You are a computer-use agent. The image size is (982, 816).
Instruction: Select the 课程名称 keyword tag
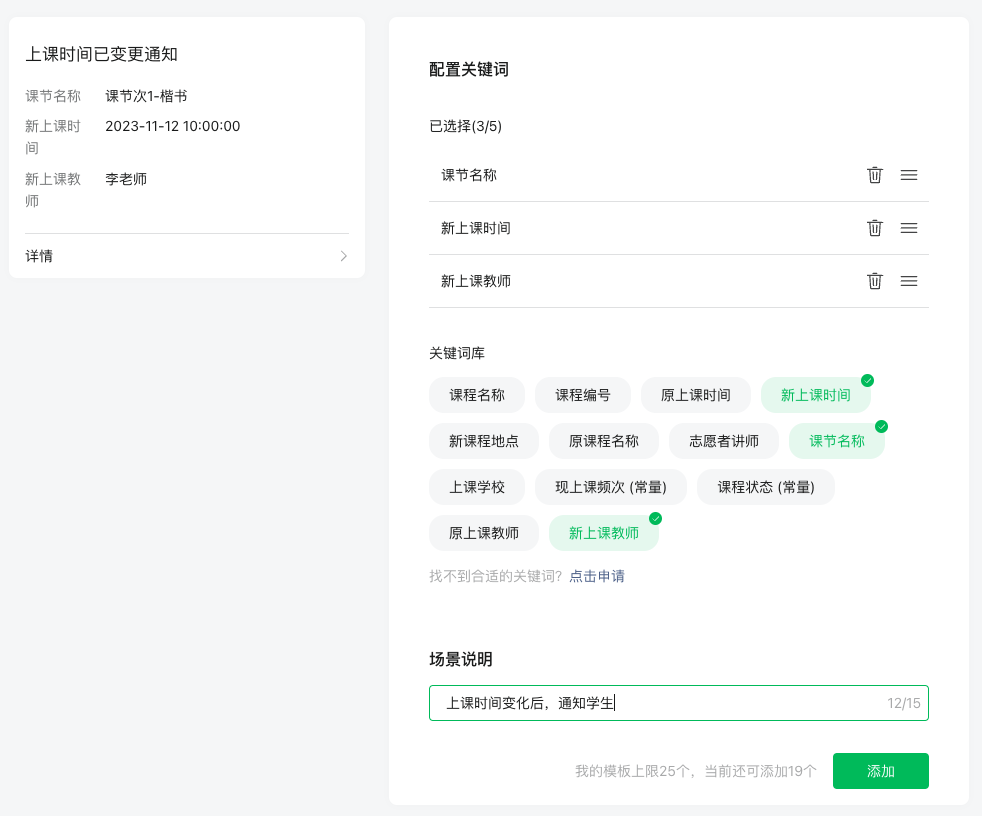[x=477, y=395]
